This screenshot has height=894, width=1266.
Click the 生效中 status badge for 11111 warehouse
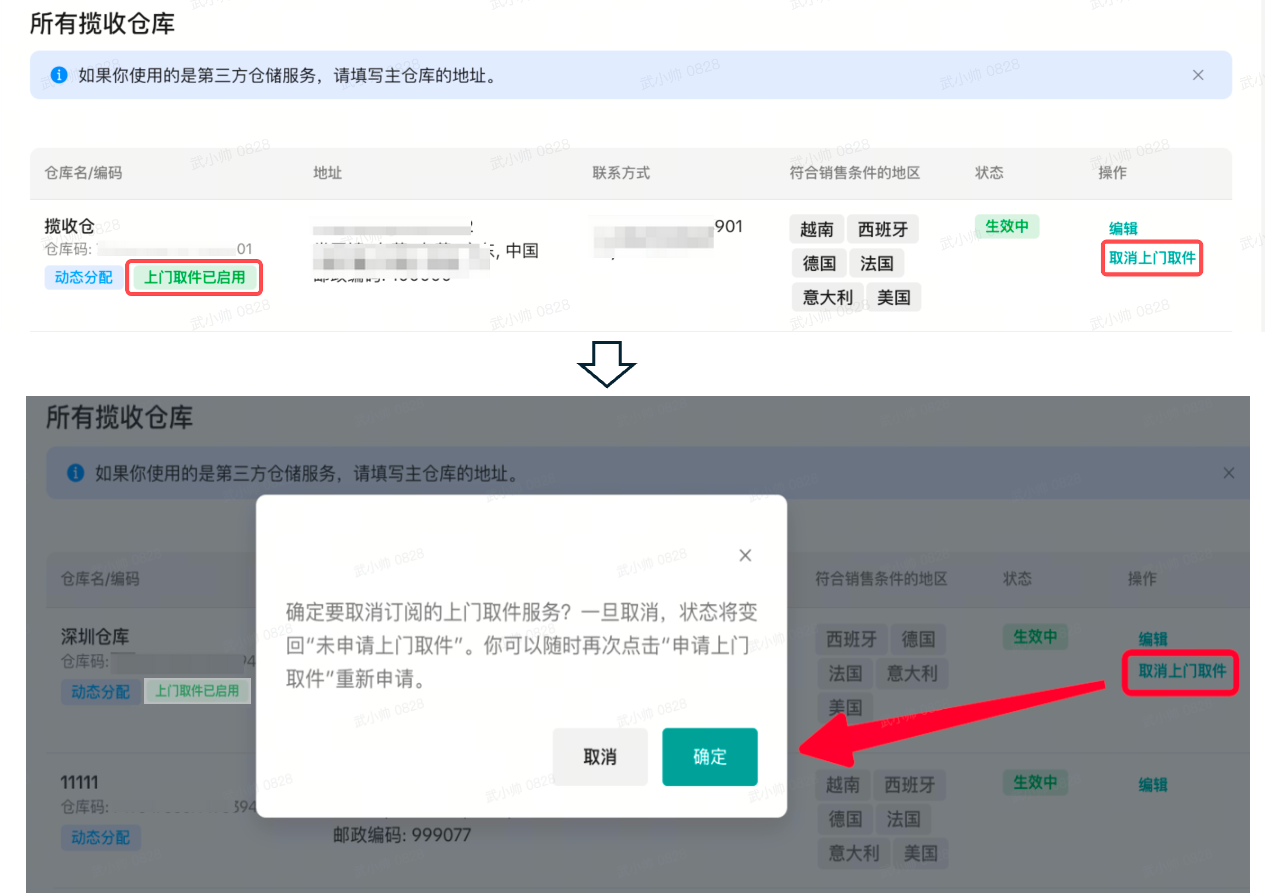click(x=1036, y=782)
